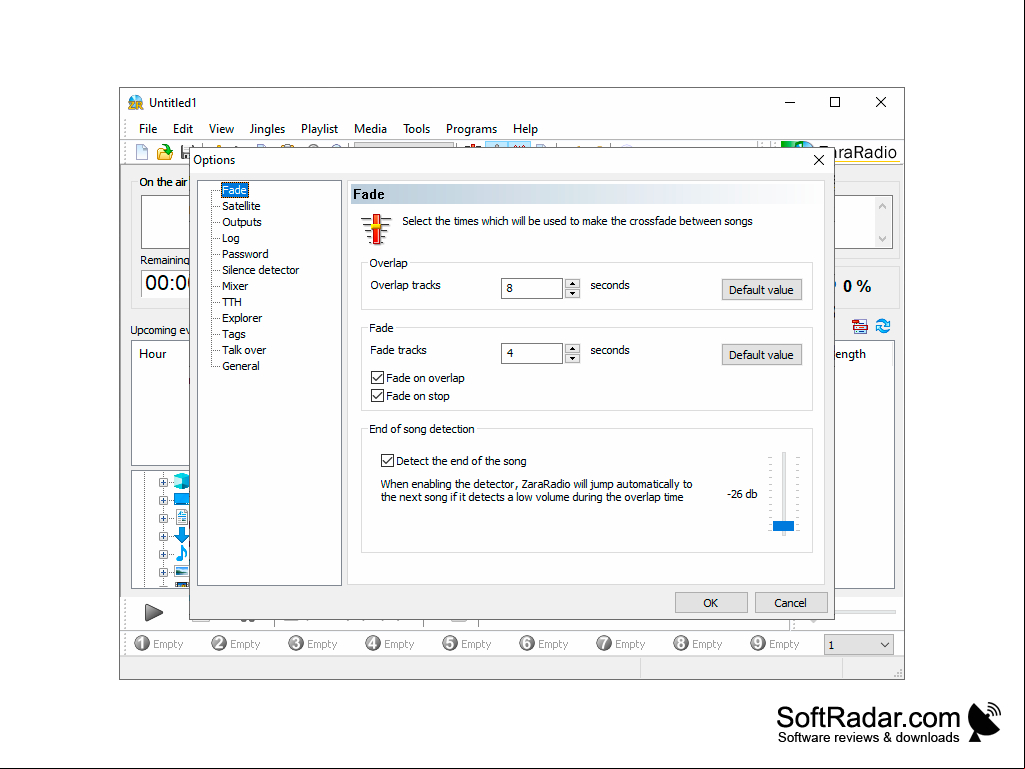Open the File menu
This screenshot has width=1025, height=769.
click(x=148, y=129)
